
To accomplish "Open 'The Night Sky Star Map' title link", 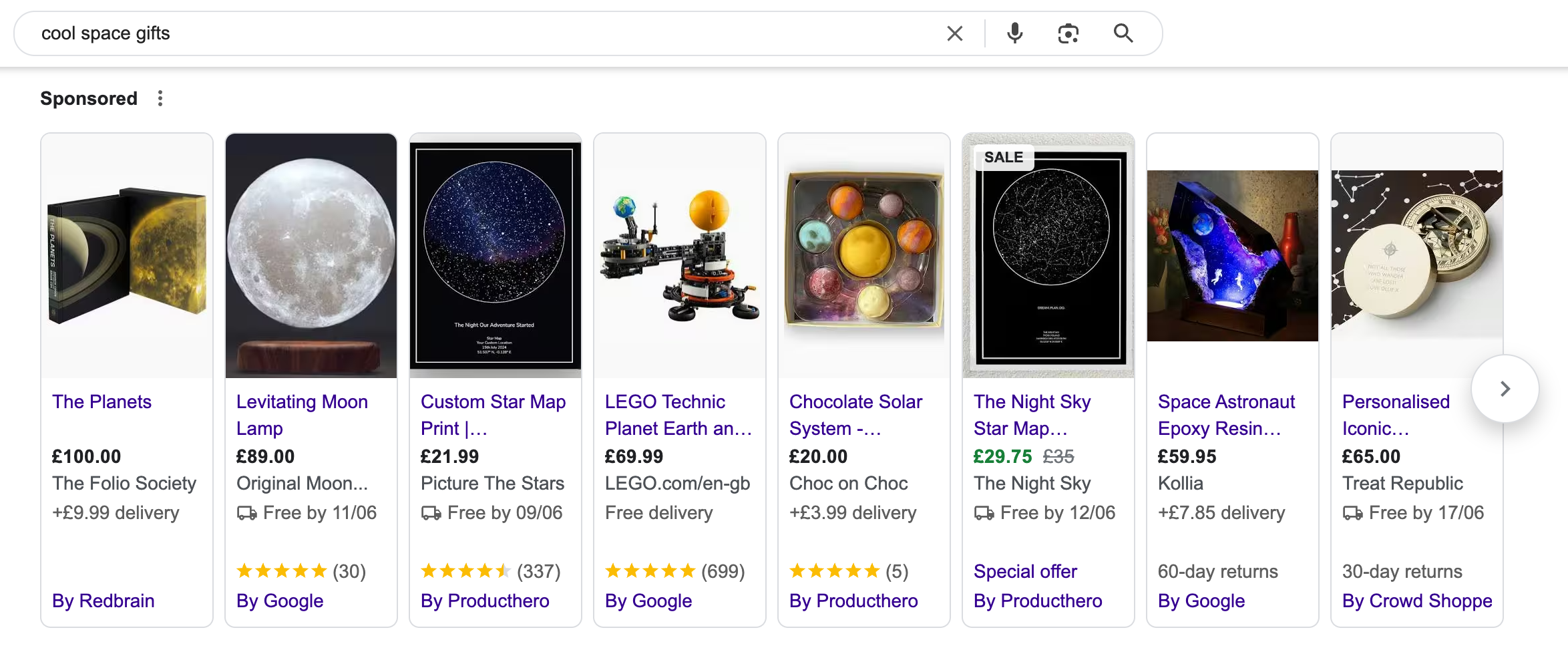I will click(1032, 415).
